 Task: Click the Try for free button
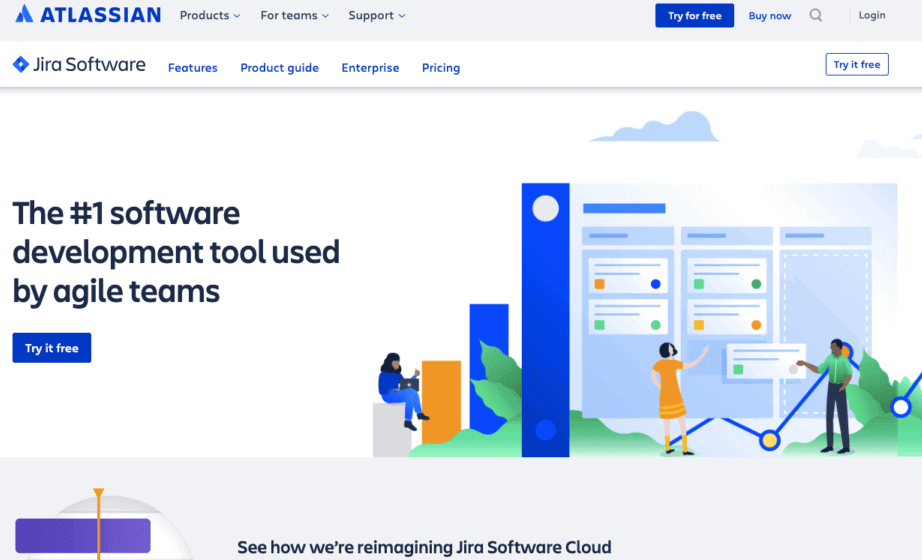tap(694, 15)
